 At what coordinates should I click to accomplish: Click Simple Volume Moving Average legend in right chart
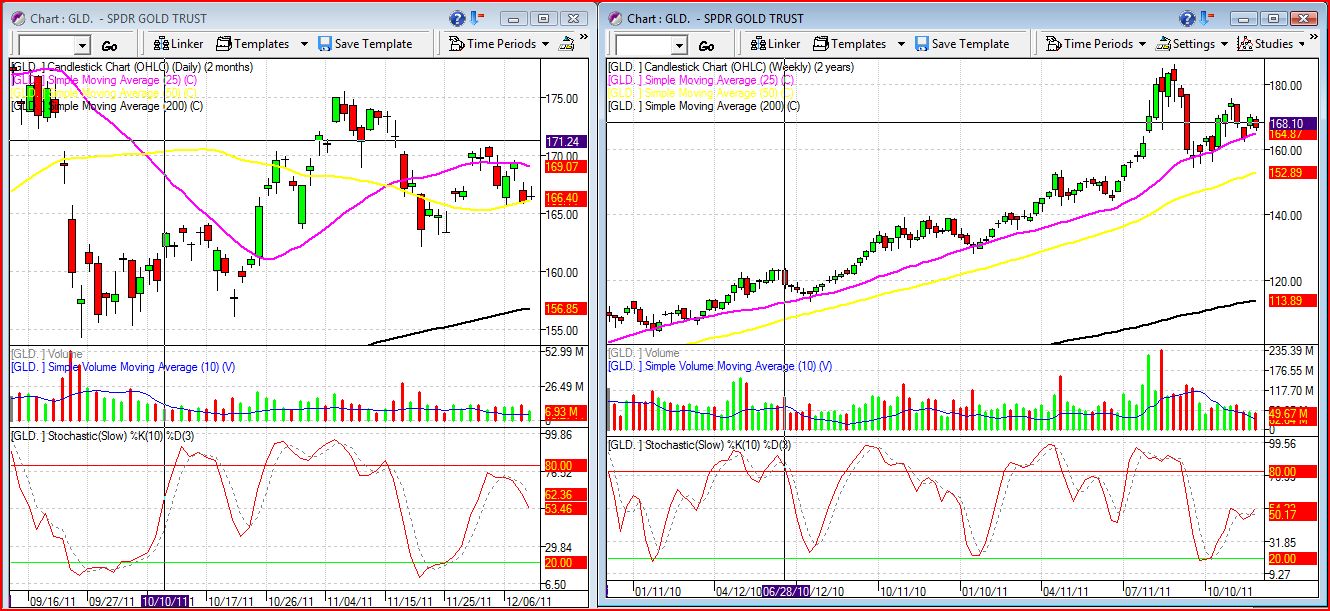(720, 366)
